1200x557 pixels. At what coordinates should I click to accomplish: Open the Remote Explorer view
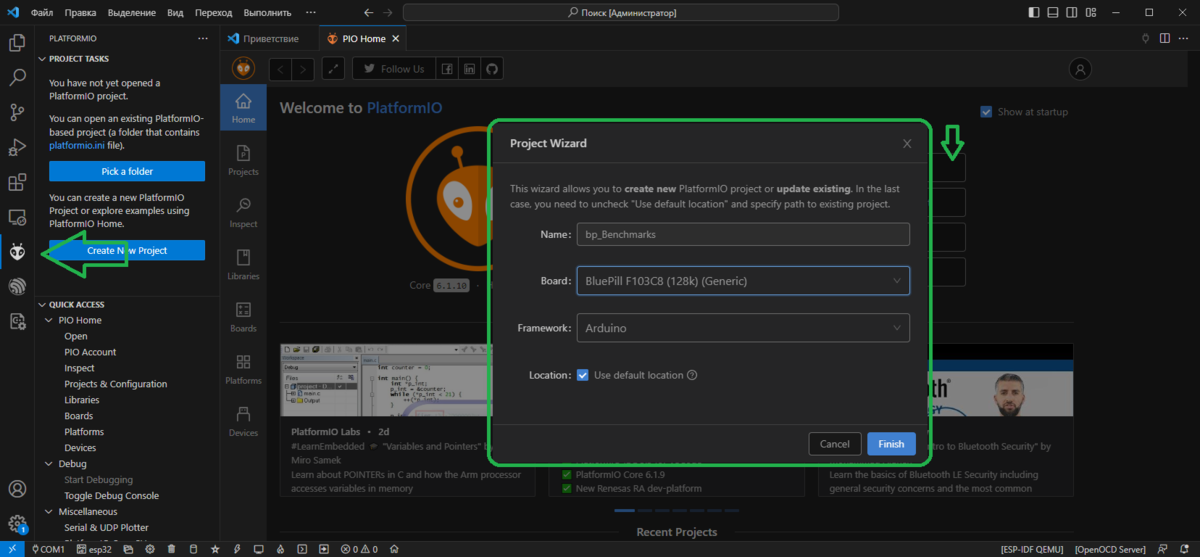coord(17,217)
